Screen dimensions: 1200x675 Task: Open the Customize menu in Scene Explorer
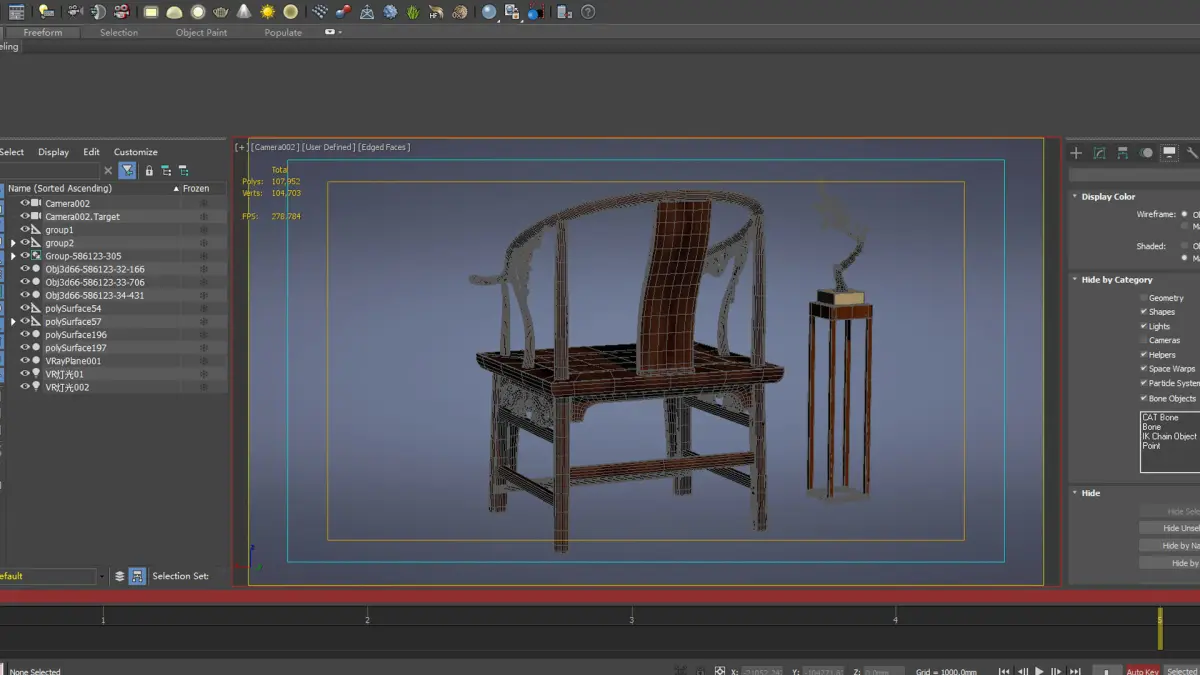(x=135, y=152)
